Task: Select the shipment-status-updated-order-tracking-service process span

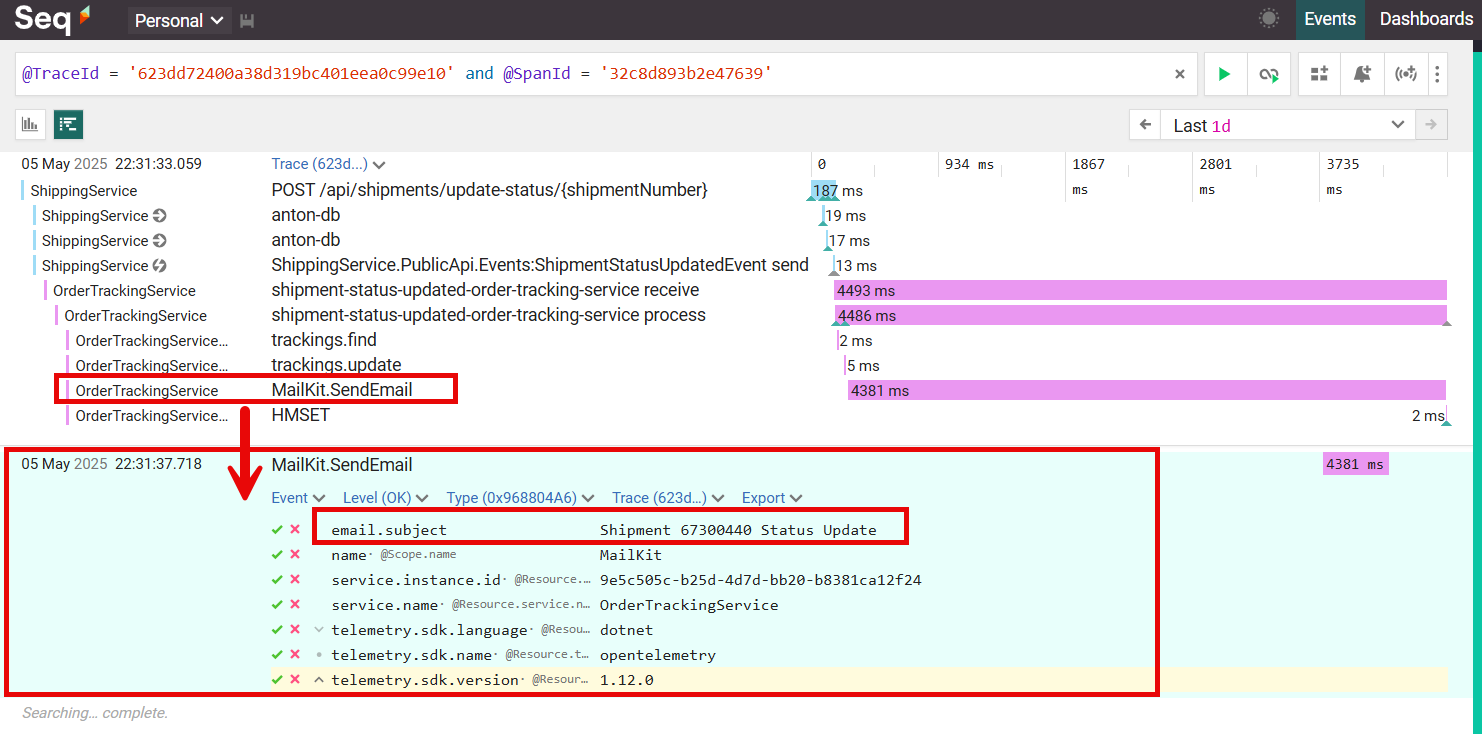Action: pyautogui.click(x=488, y=315)
